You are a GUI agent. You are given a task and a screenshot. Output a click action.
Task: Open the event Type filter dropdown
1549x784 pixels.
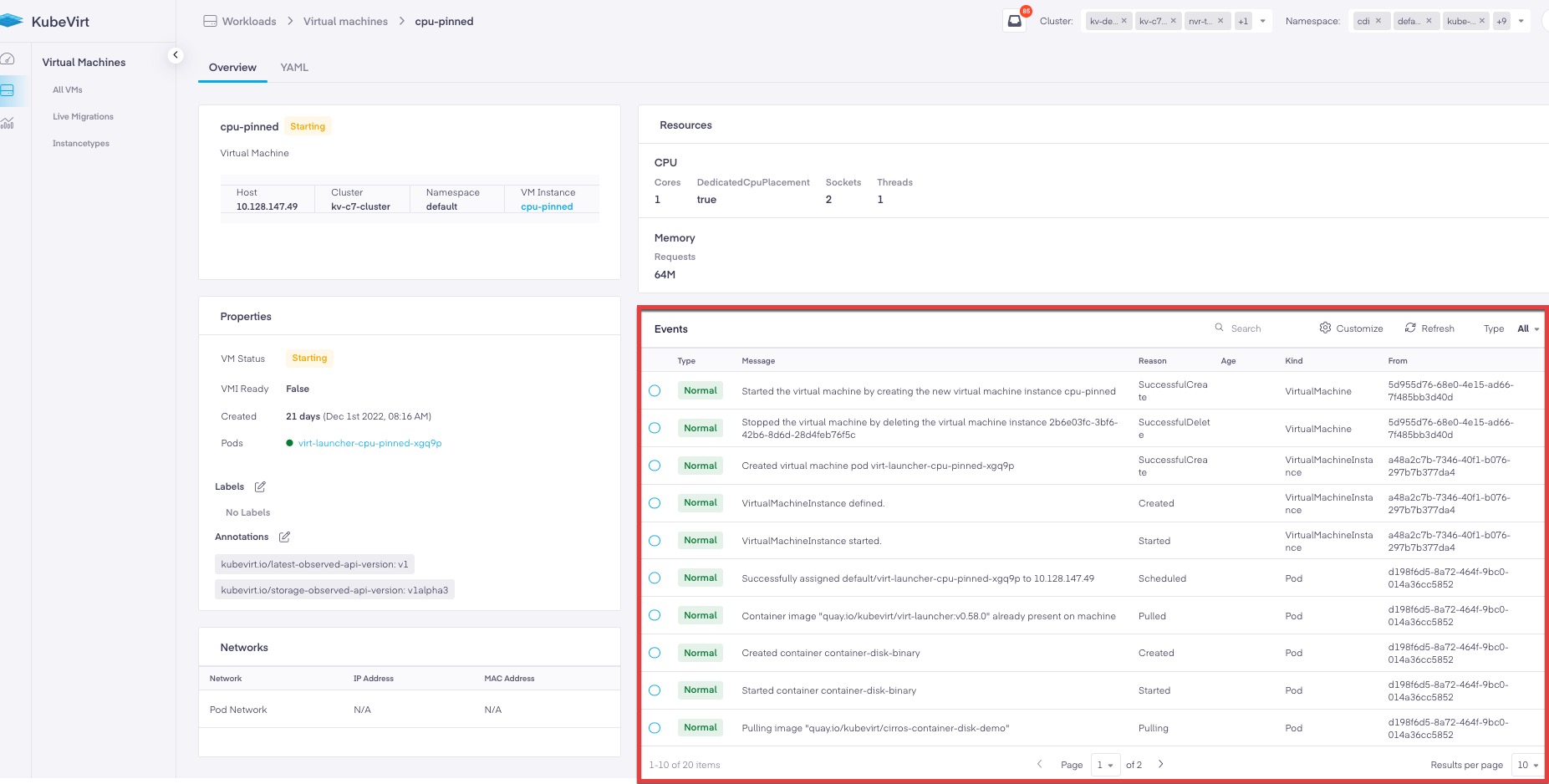(x=1528, y=328)
